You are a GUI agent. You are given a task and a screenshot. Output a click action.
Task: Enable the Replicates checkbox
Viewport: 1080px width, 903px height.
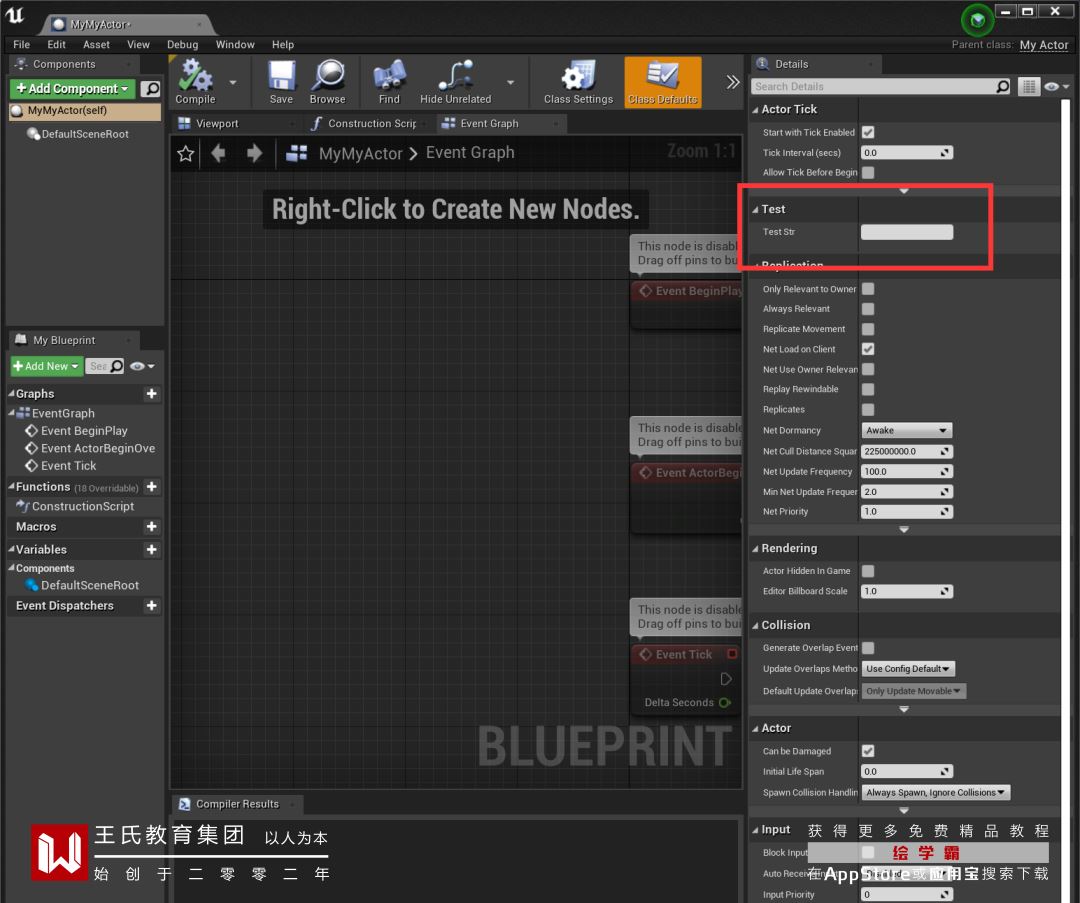click(x=868, y=409)
